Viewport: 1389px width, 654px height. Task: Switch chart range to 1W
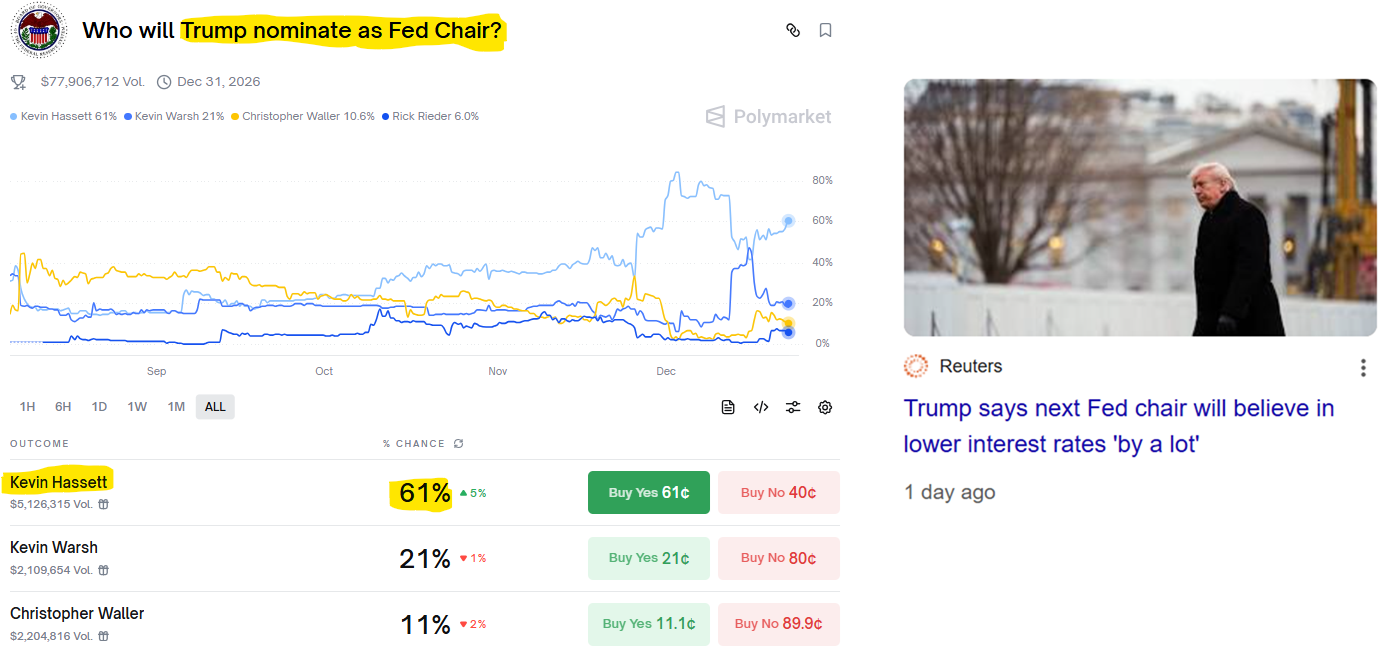[137, 407]
